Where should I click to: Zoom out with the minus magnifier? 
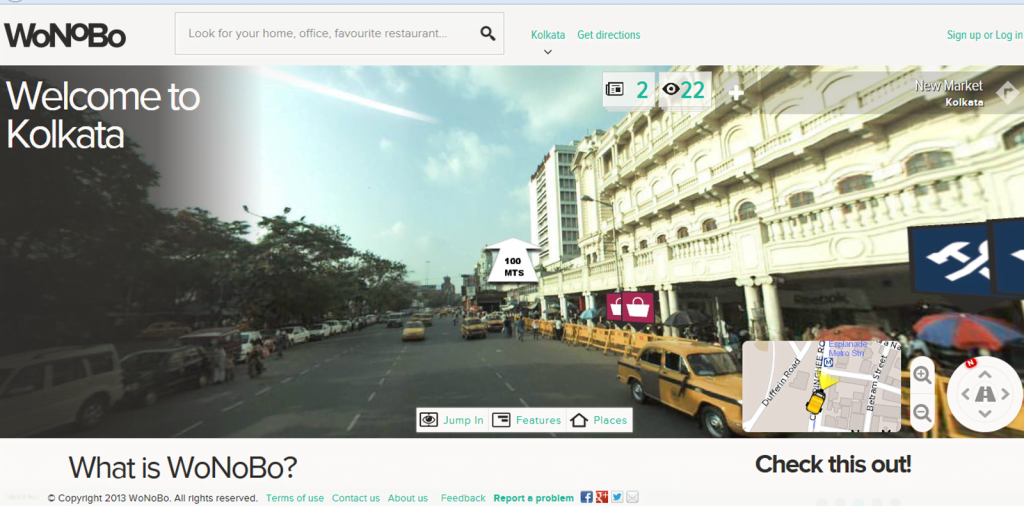tap(922, 413)
